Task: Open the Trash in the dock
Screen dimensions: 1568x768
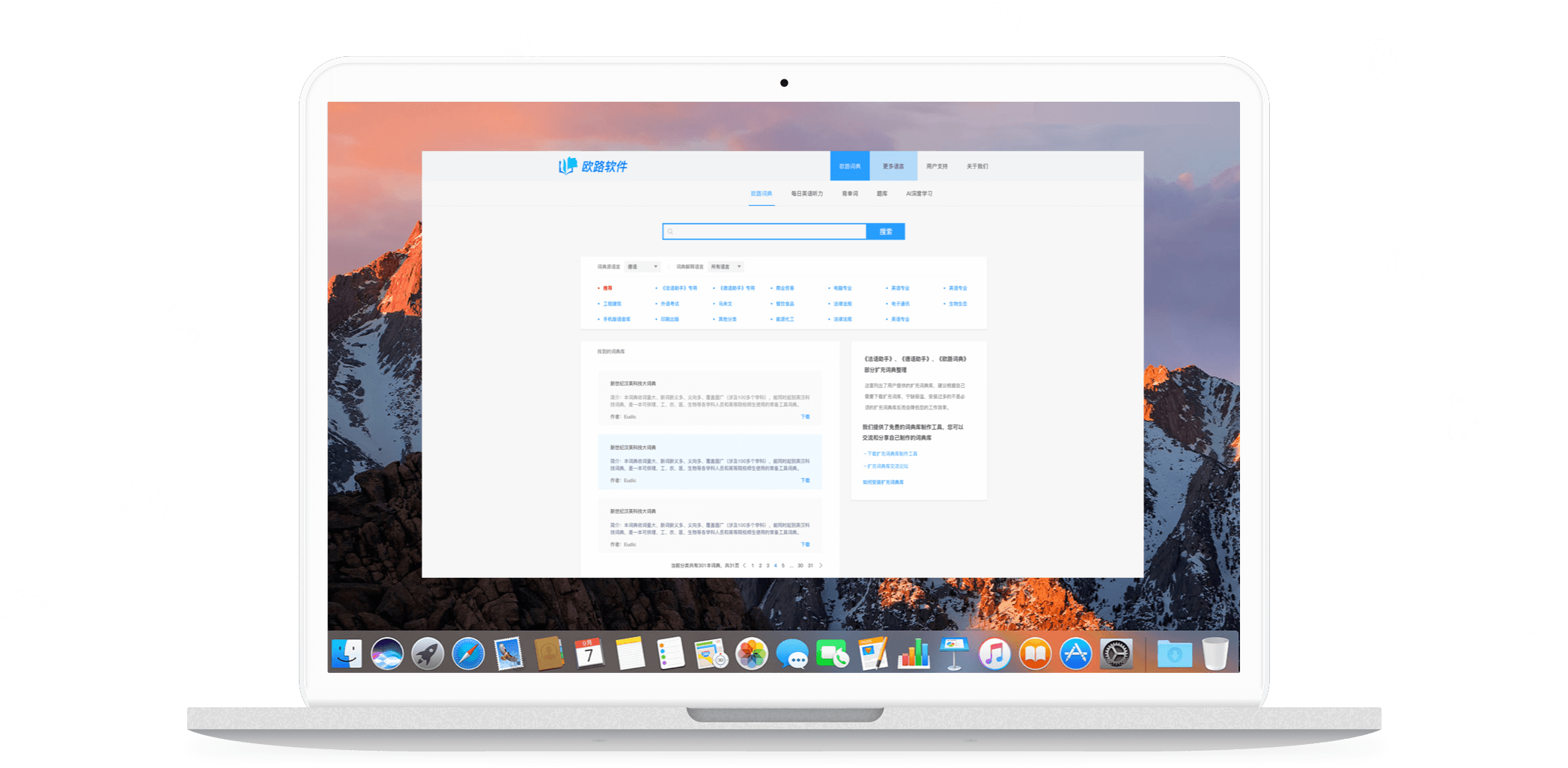Action: 1215,653
